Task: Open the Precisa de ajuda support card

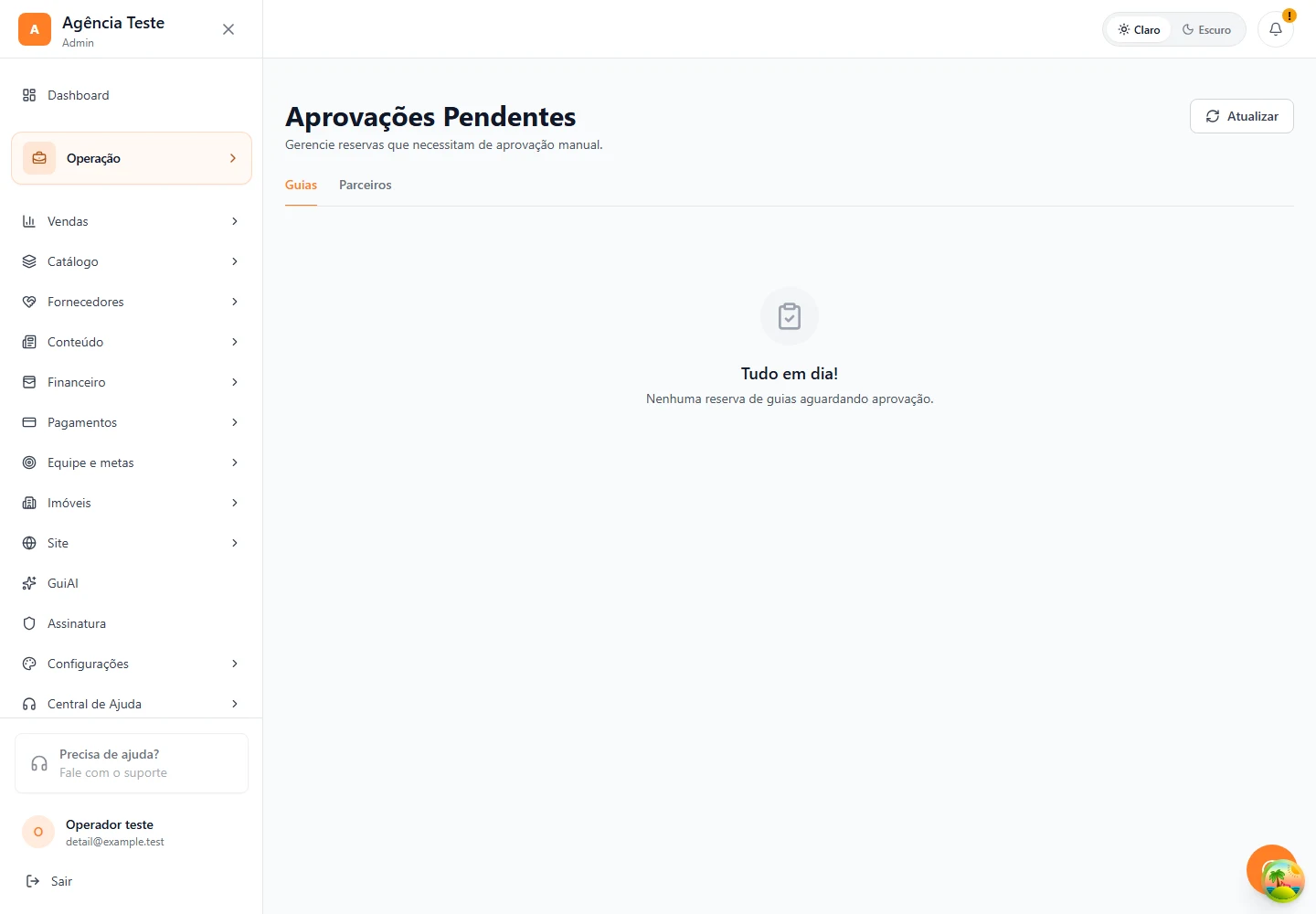Action: coord(132,763)
